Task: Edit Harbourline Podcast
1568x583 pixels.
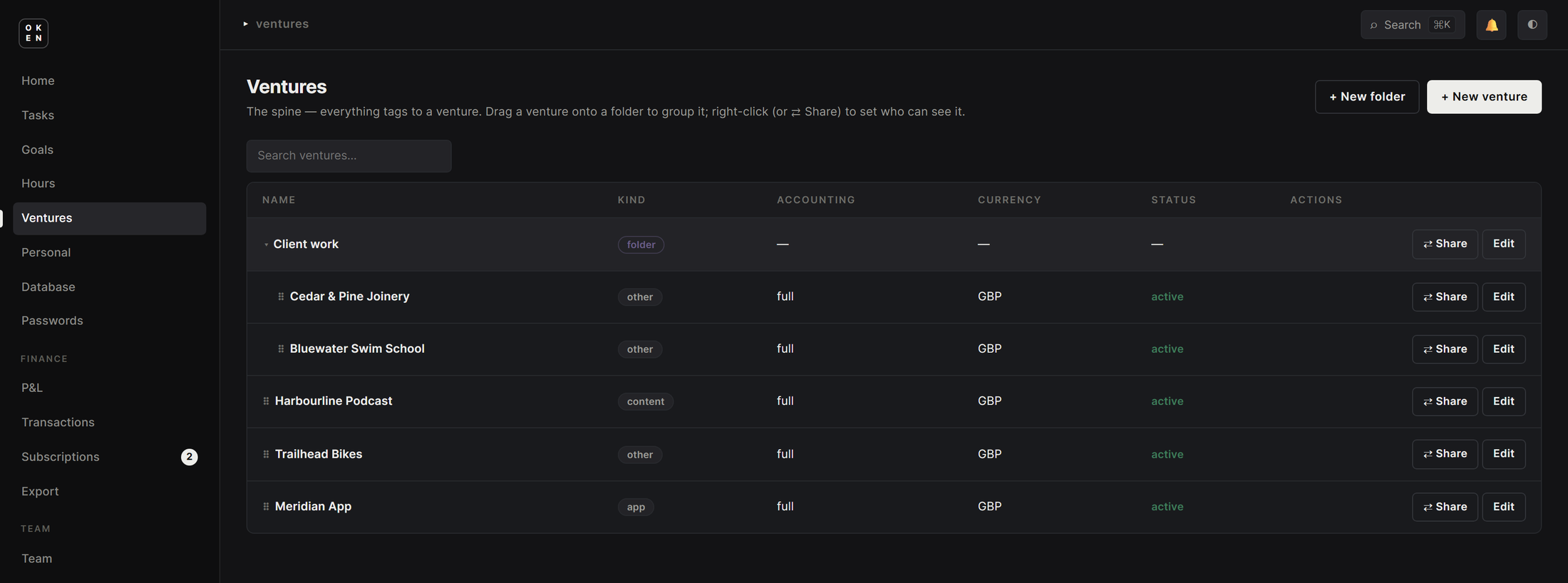Action: (1504, 401)
